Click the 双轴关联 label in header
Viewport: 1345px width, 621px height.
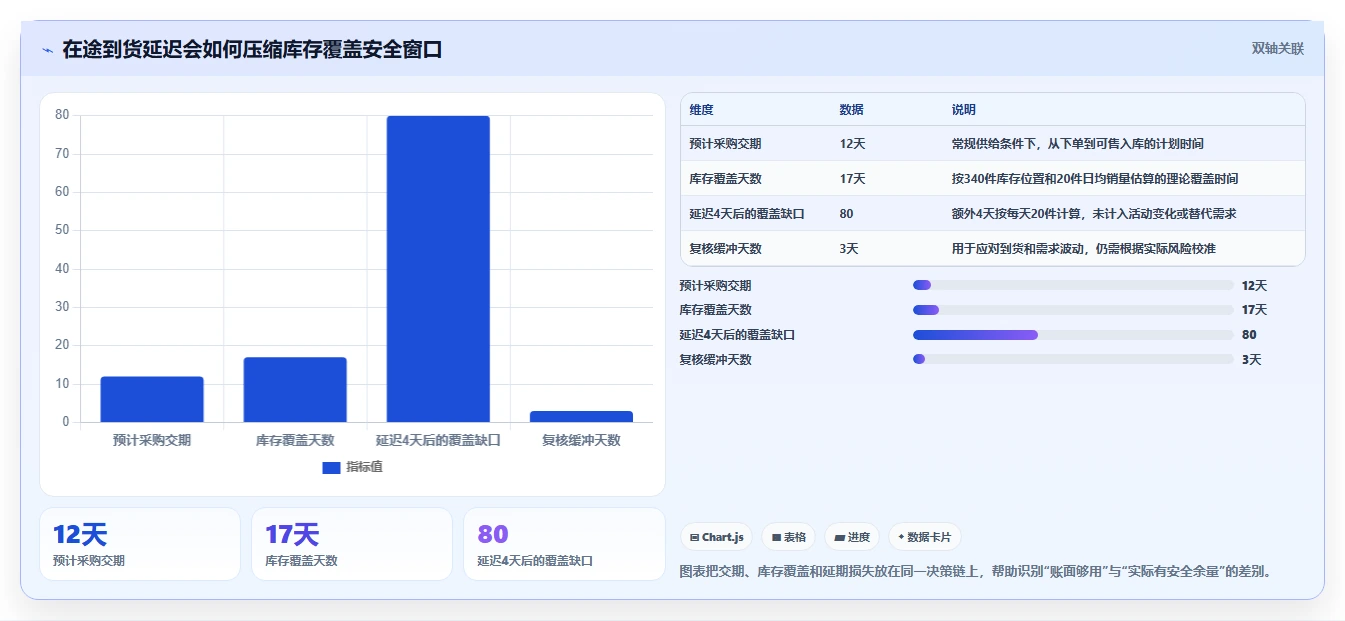pos(1277,48)
